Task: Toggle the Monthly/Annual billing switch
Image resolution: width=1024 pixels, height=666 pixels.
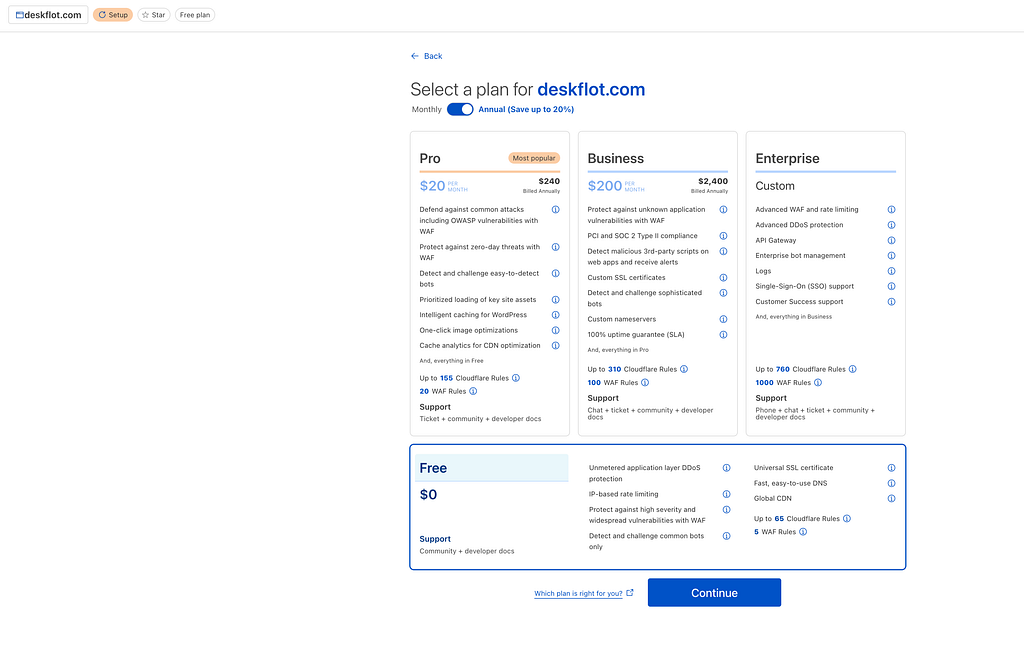Action: (460, 109)
